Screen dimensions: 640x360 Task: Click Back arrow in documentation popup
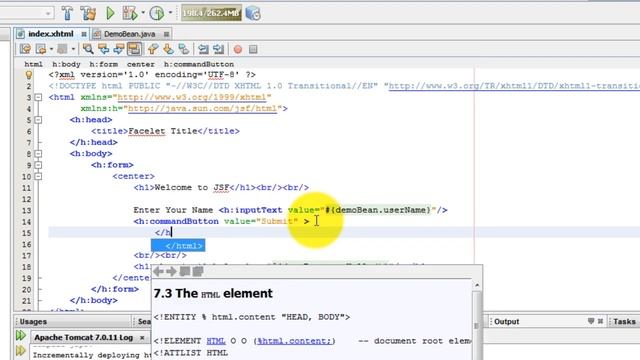[158, 271]
